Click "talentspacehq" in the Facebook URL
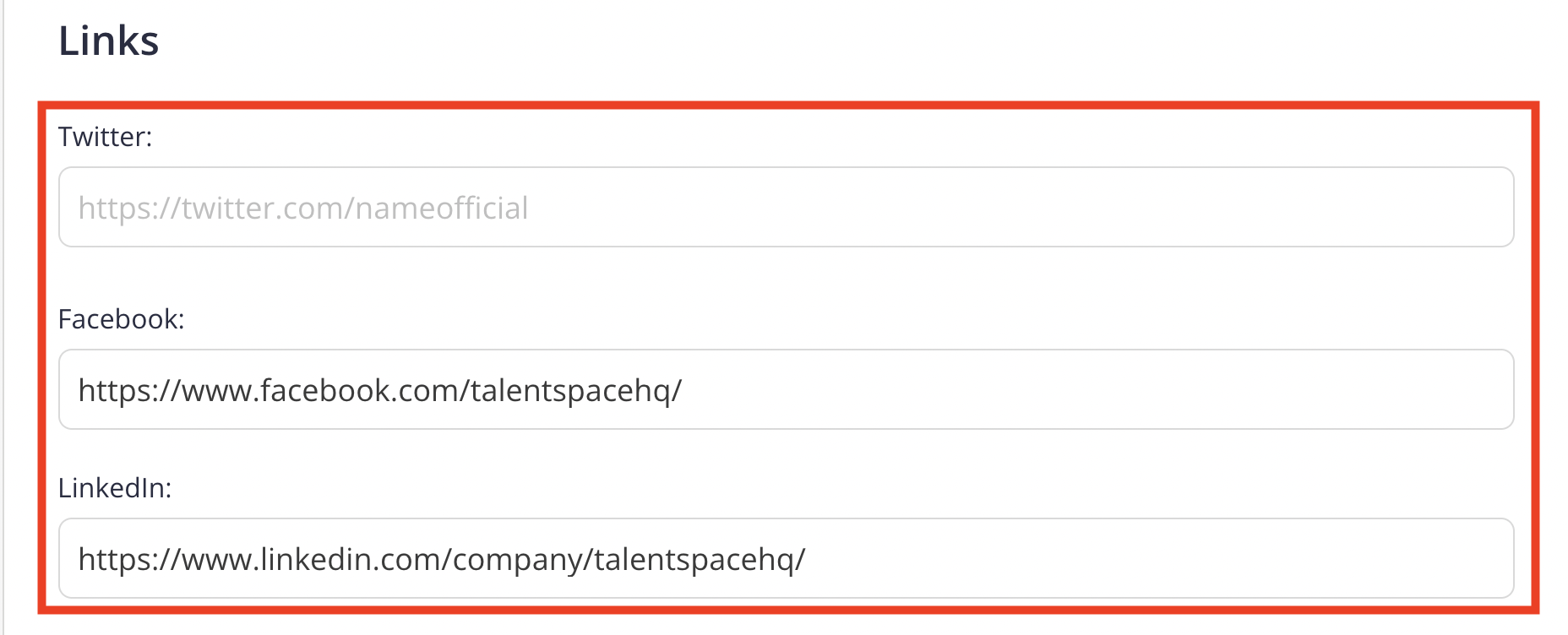The height and width of the screenshot is (635, 1568). (570, 391)
